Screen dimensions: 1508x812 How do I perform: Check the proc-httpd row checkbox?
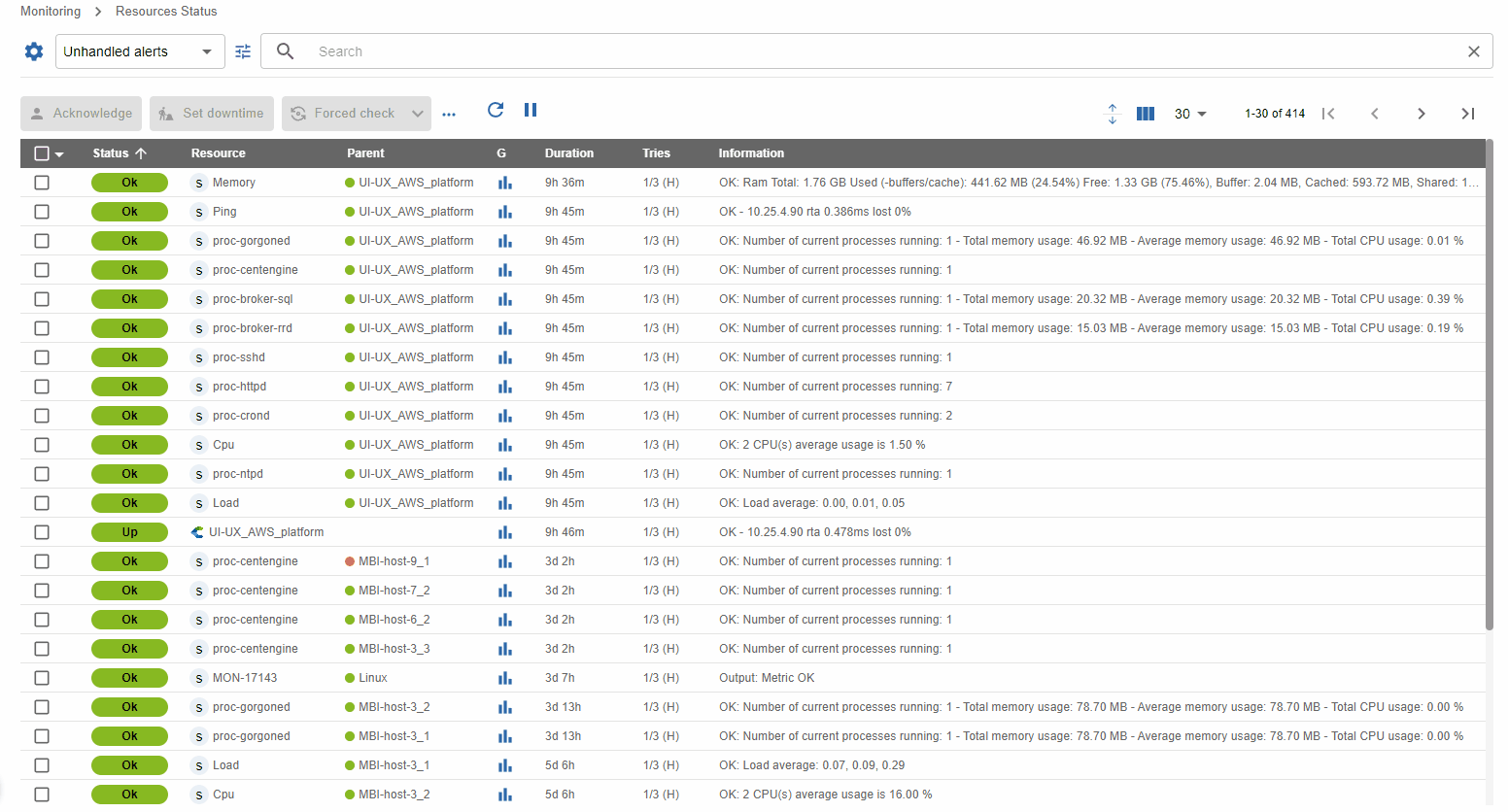click(42, 387)
